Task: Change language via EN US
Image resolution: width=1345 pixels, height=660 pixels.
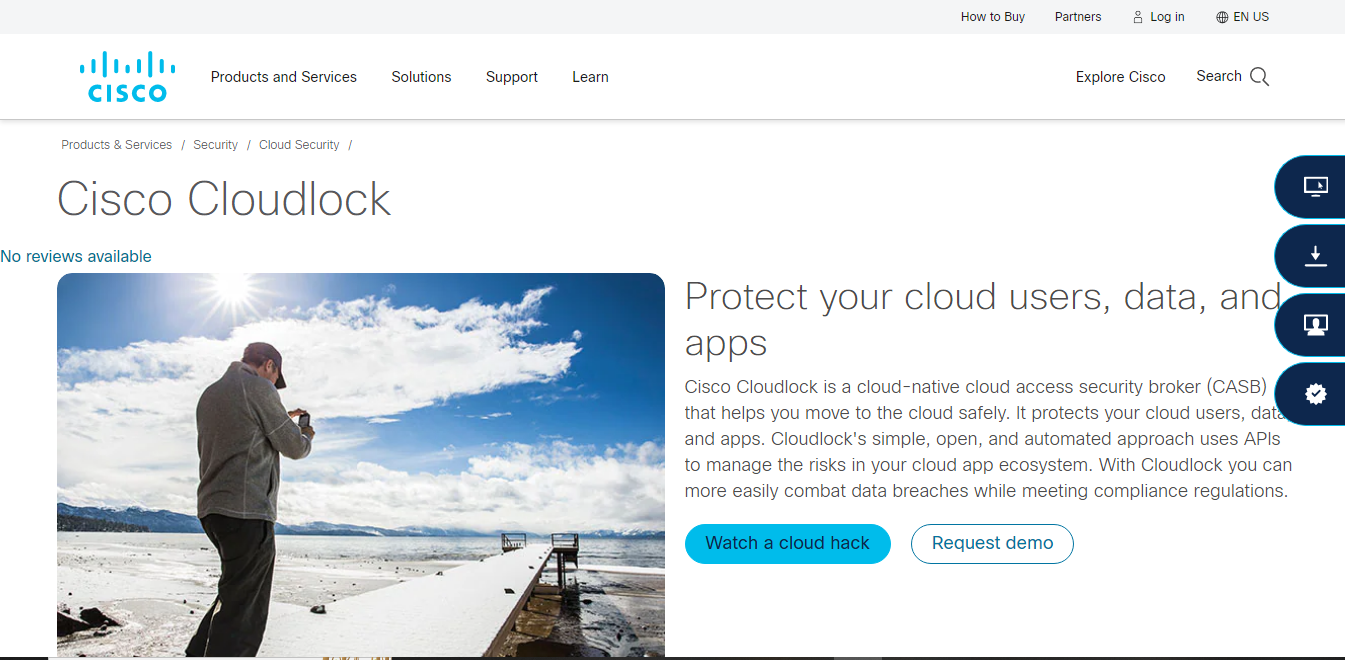Action: click(1251, 17)
